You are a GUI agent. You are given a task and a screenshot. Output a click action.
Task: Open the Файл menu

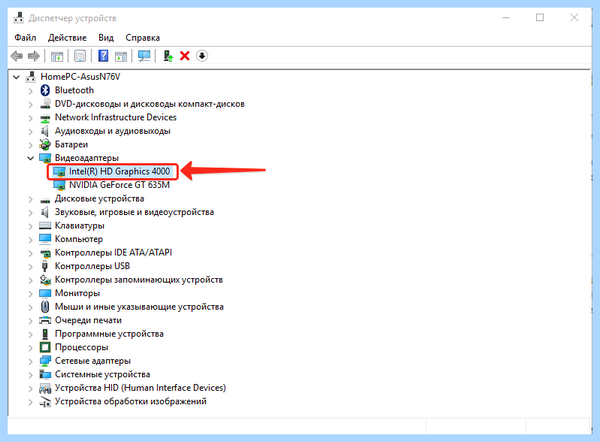(x=25, y=38)
